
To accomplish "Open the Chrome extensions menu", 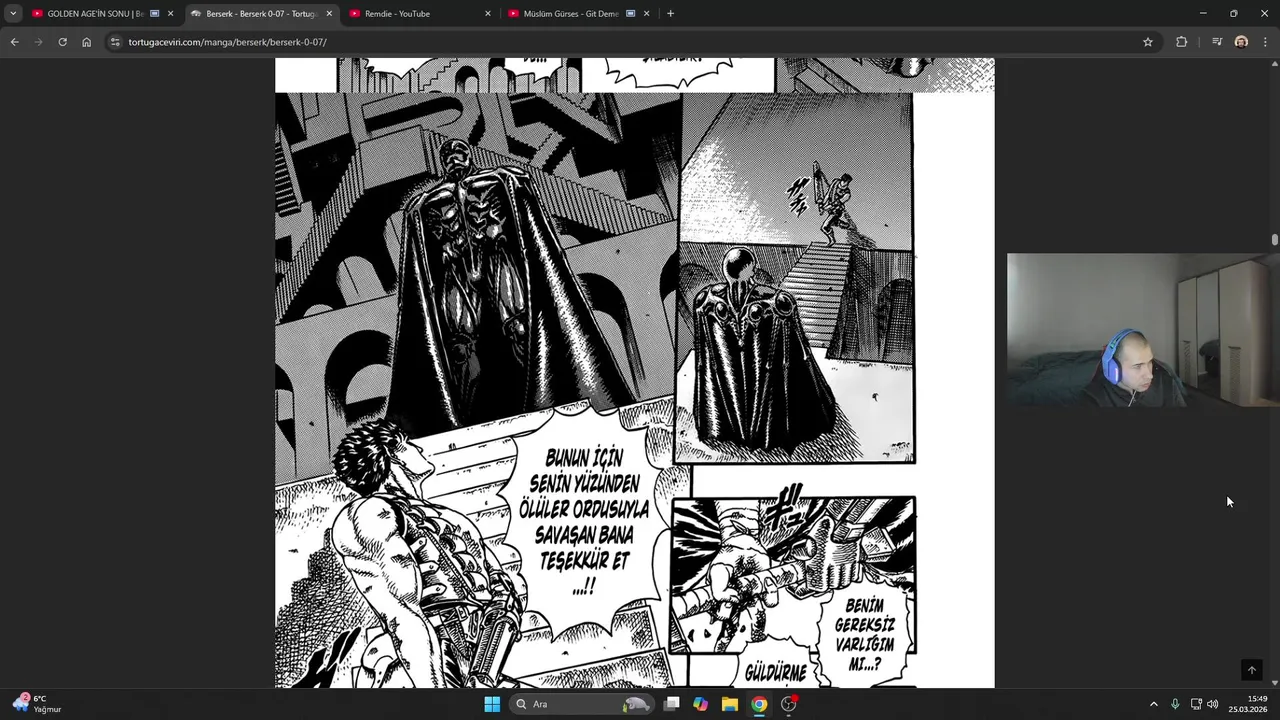I will pyautogui.click(x=1182, y=42).
